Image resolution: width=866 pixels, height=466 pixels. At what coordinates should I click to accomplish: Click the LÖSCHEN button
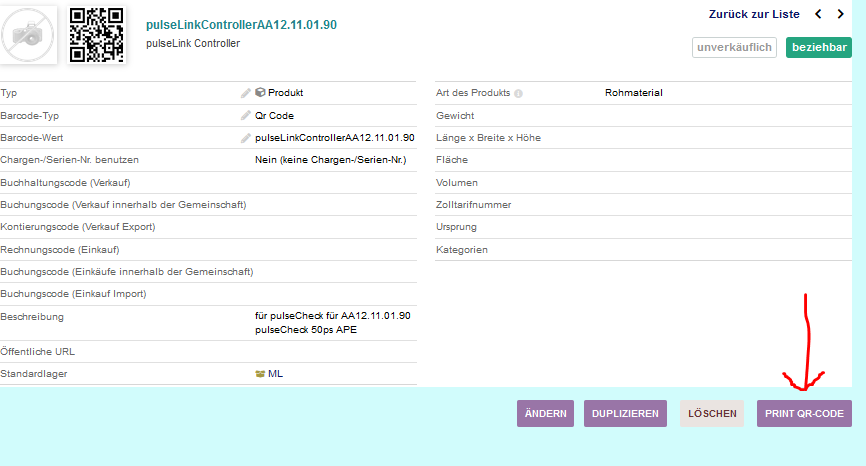pyautogui.click(x=712, y=414)
